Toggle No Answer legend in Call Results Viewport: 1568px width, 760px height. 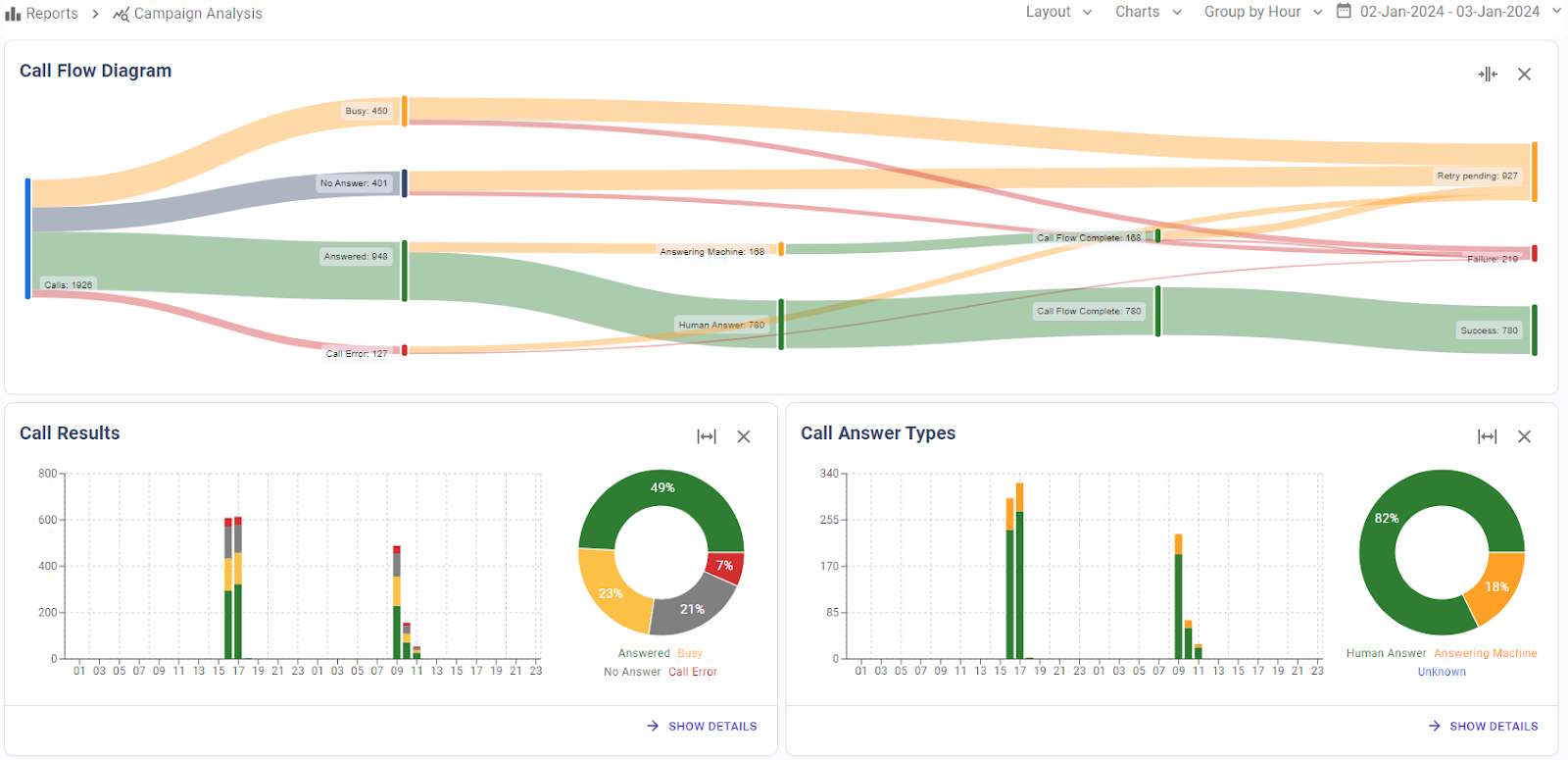coord(632,672)
